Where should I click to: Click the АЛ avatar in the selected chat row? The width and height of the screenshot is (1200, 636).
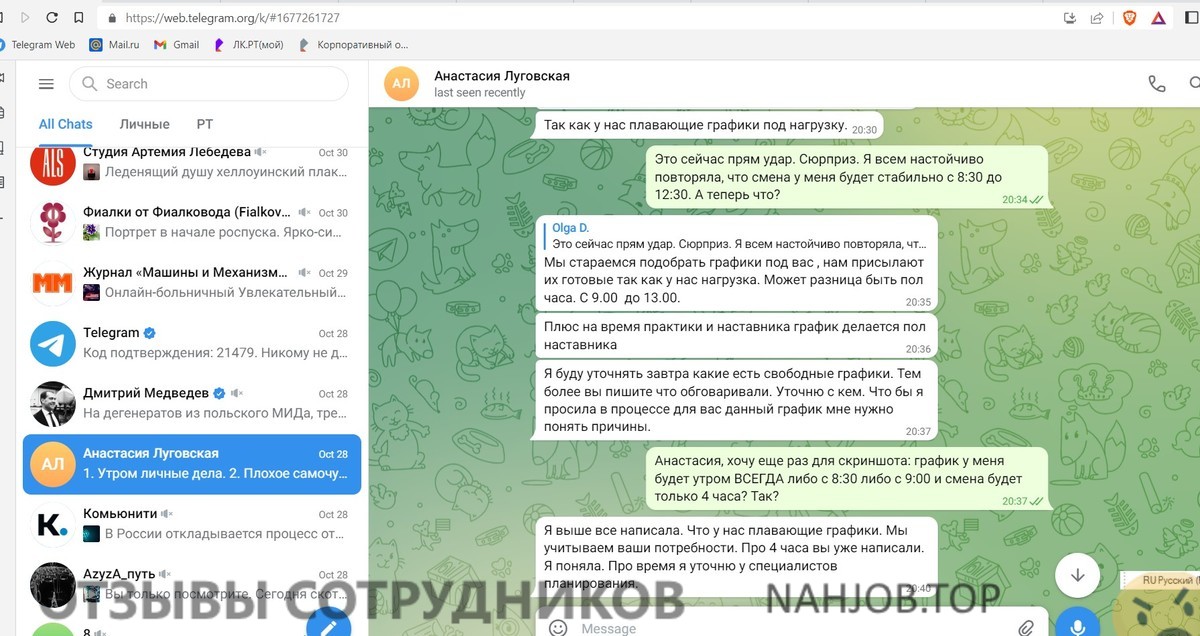pos(53,464)
